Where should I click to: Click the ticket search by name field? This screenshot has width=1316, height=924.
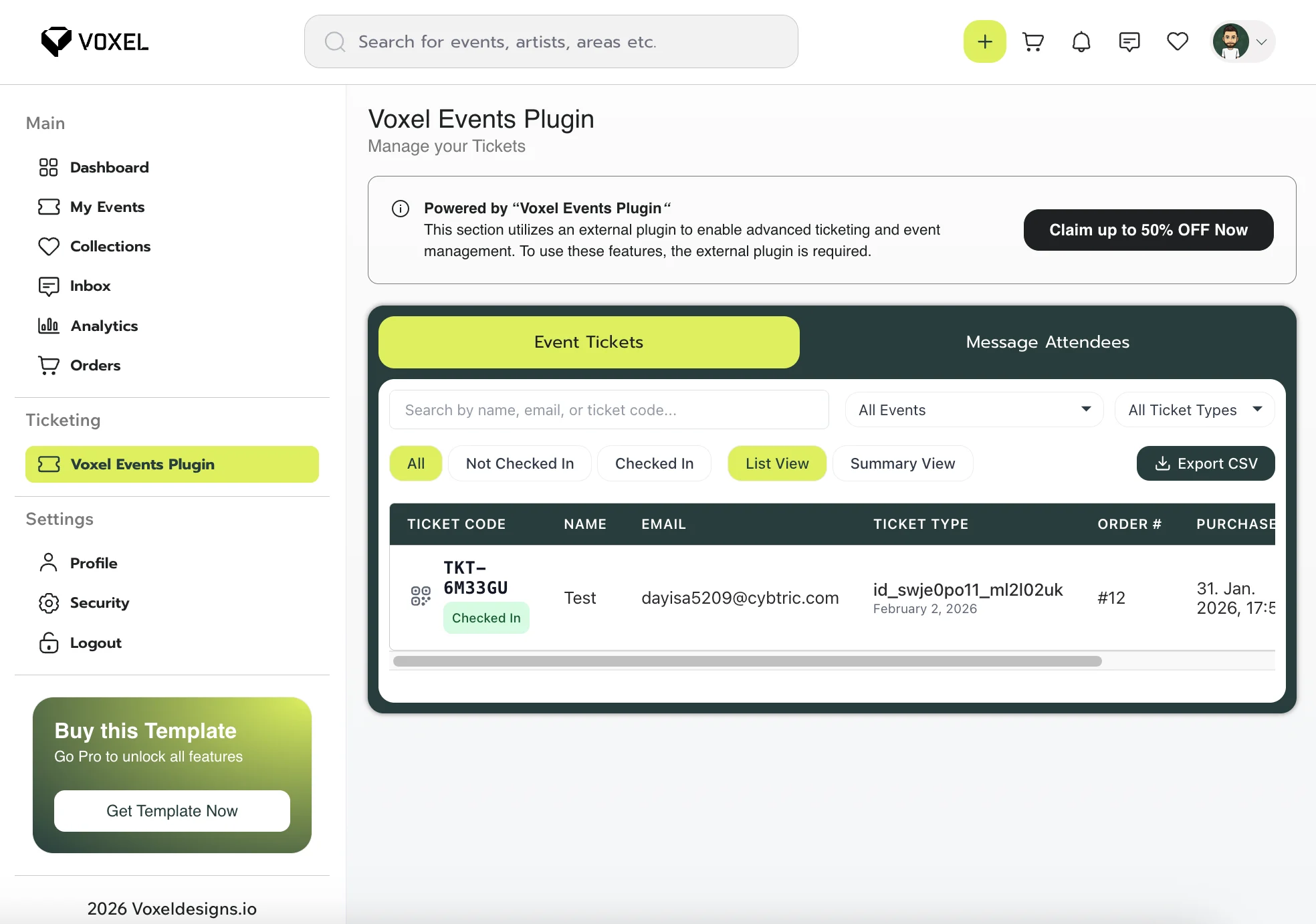[x=609, y=410]
